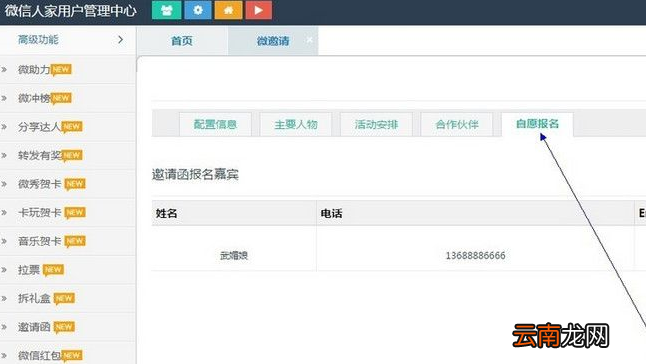Screen dimensions: 646x364
Task: Open the 活动安排 tab
Action: (376, 124)
